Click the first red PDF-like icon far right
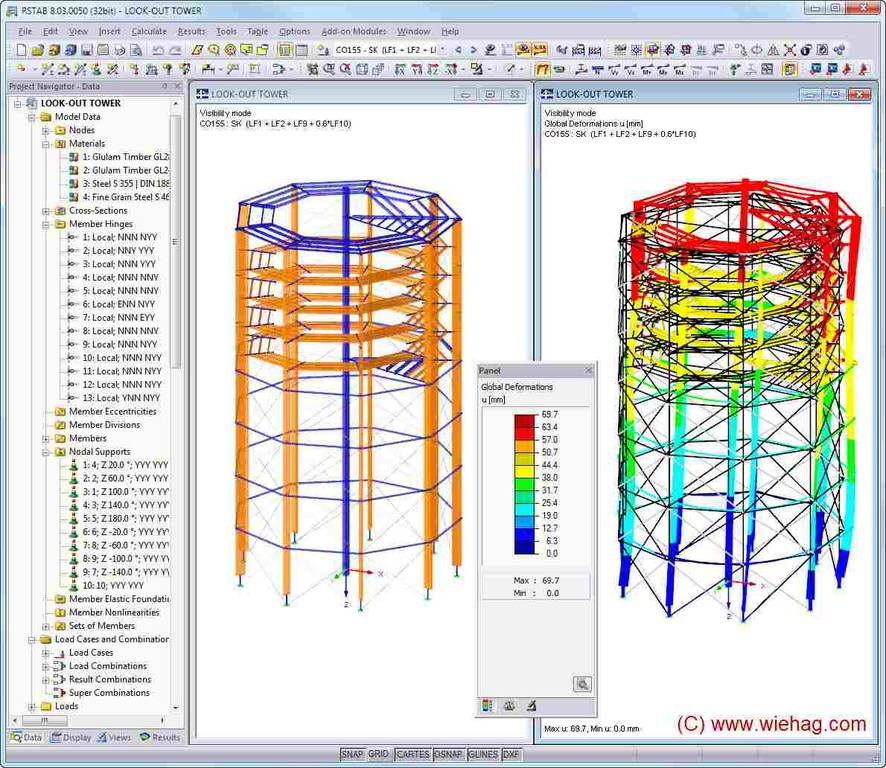The width and height of the screenshot is (886, 768). tap(847, 70)
